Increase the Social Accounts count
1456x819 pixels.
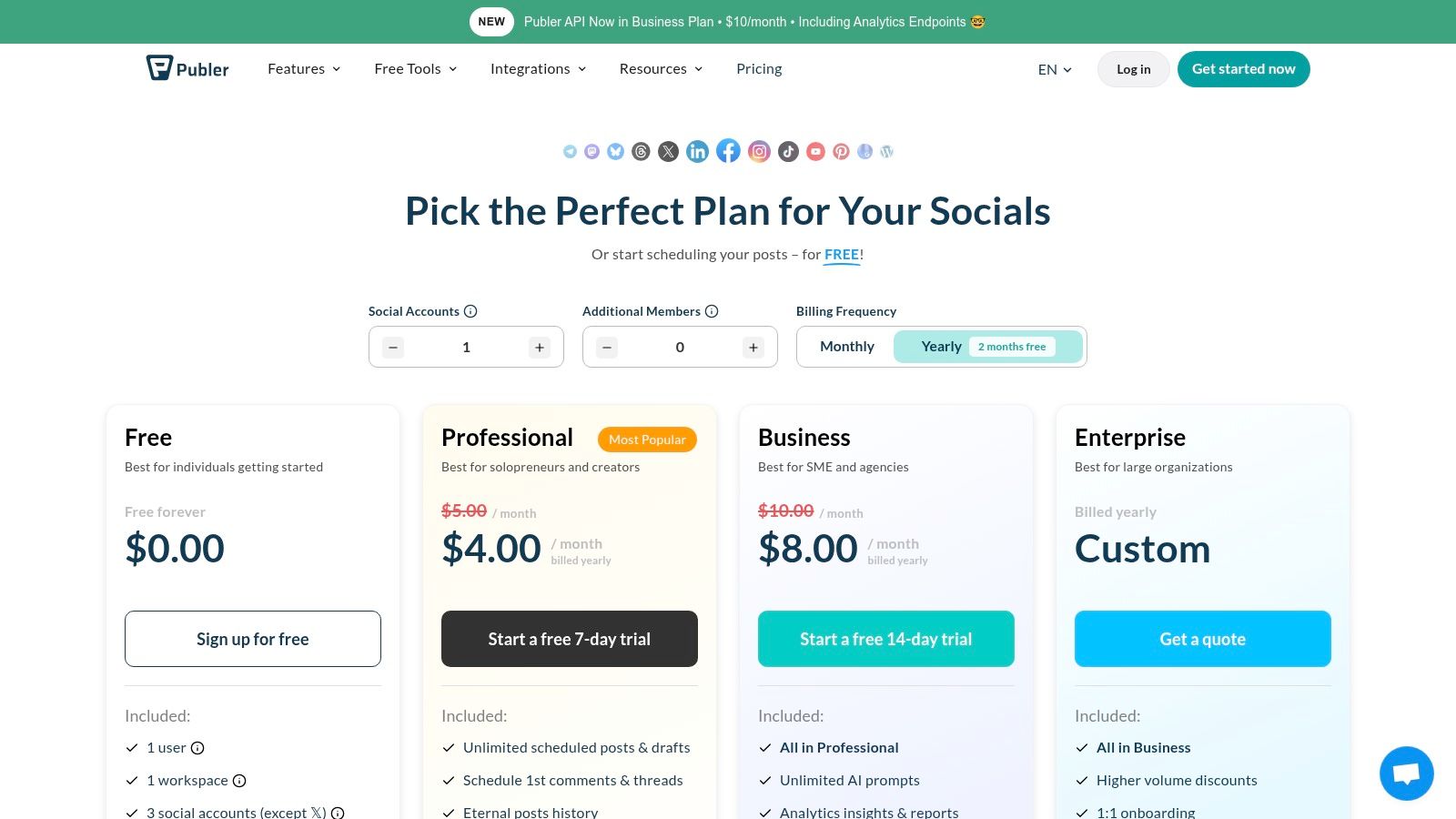[x=540, y=348]
